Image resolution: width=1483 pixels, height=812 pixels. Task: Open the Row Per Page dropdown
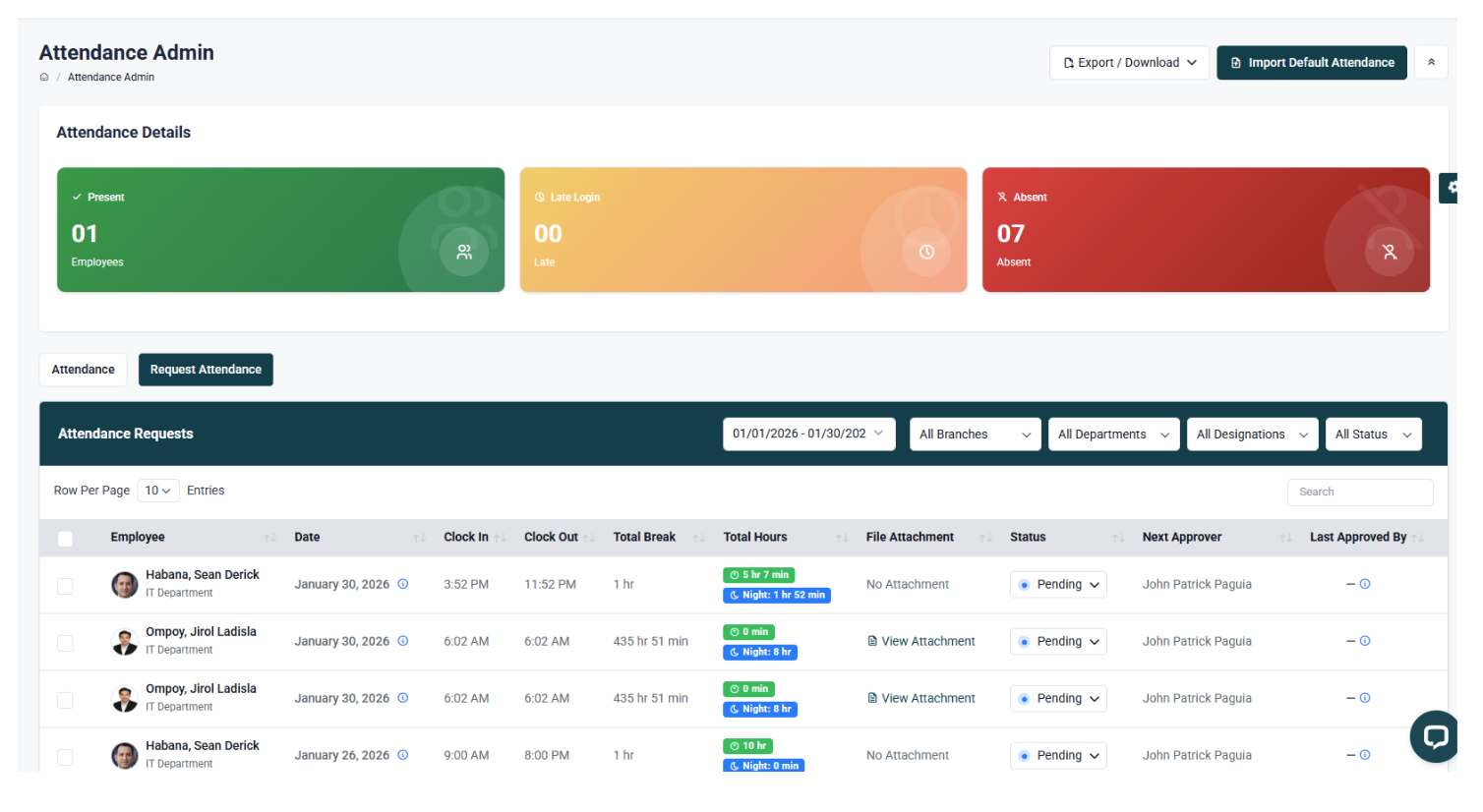[157, 491]
